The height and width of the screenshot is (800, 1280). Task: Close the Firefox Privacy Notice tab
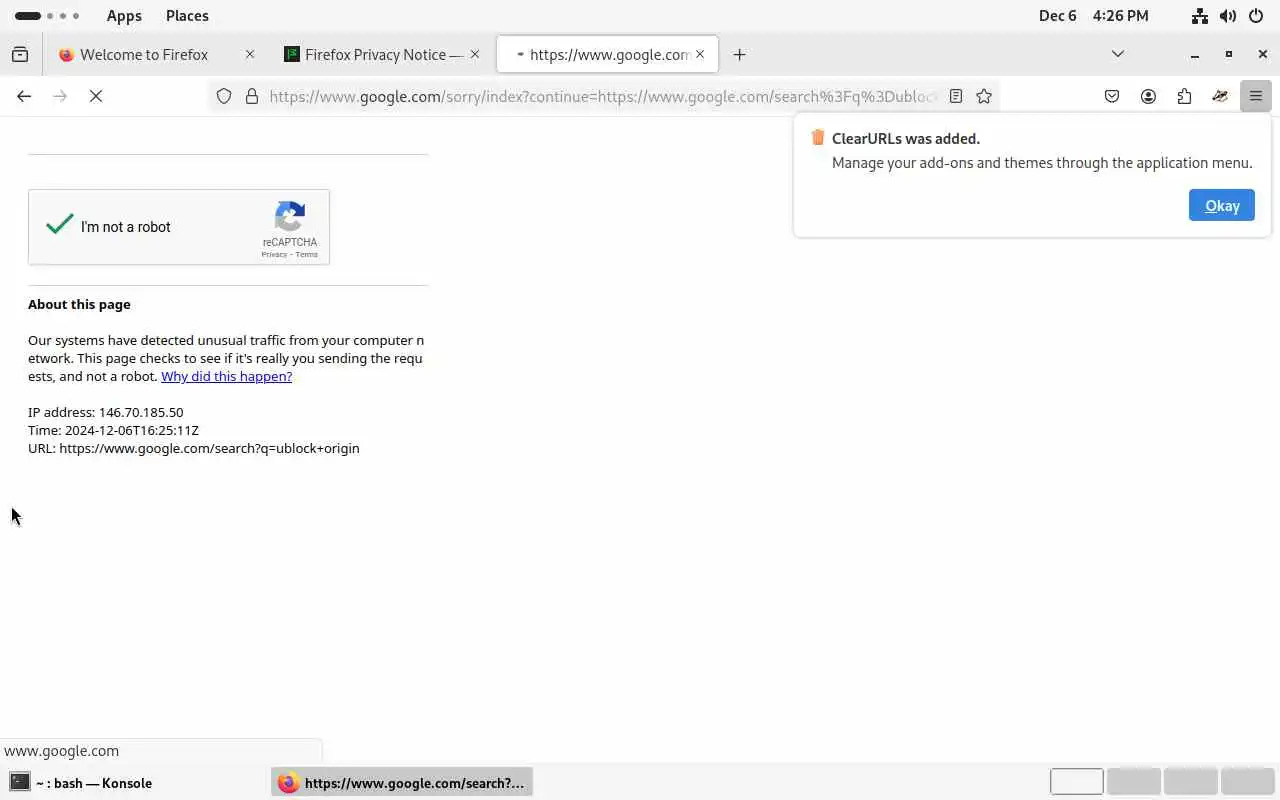pos(475,55)
